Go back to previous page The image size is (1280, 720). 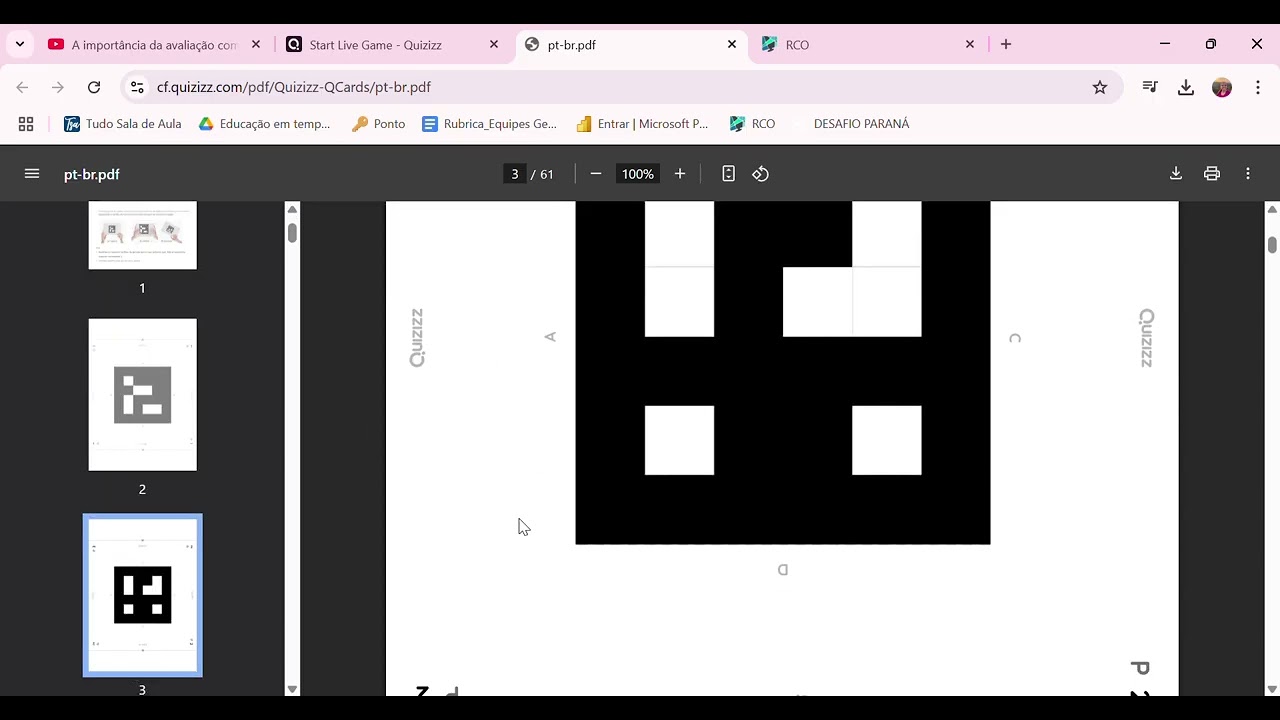point(22,88)
